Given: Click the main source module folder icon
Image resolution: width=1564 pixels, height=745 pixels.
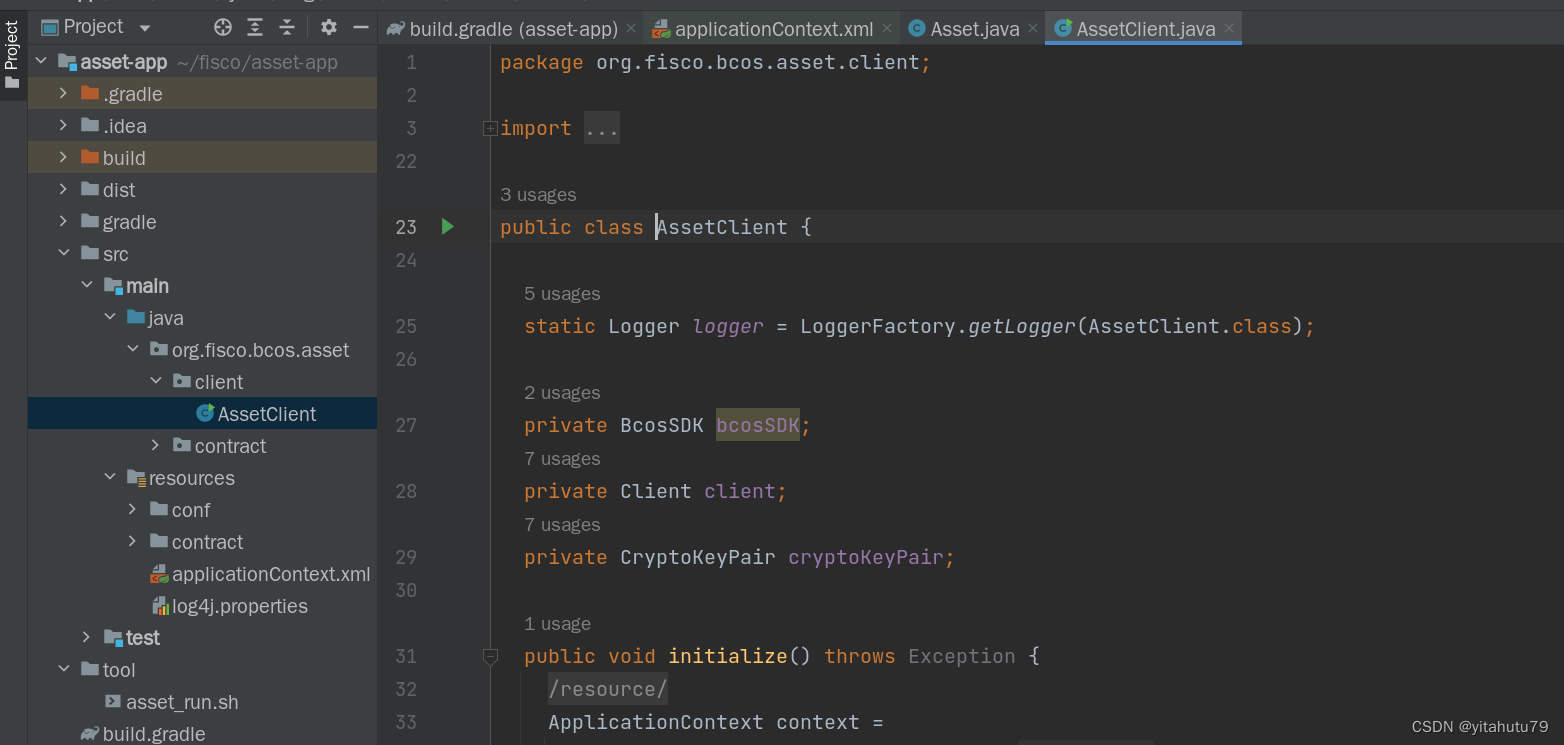Looking at the screenshot, I should pos(113,286).
